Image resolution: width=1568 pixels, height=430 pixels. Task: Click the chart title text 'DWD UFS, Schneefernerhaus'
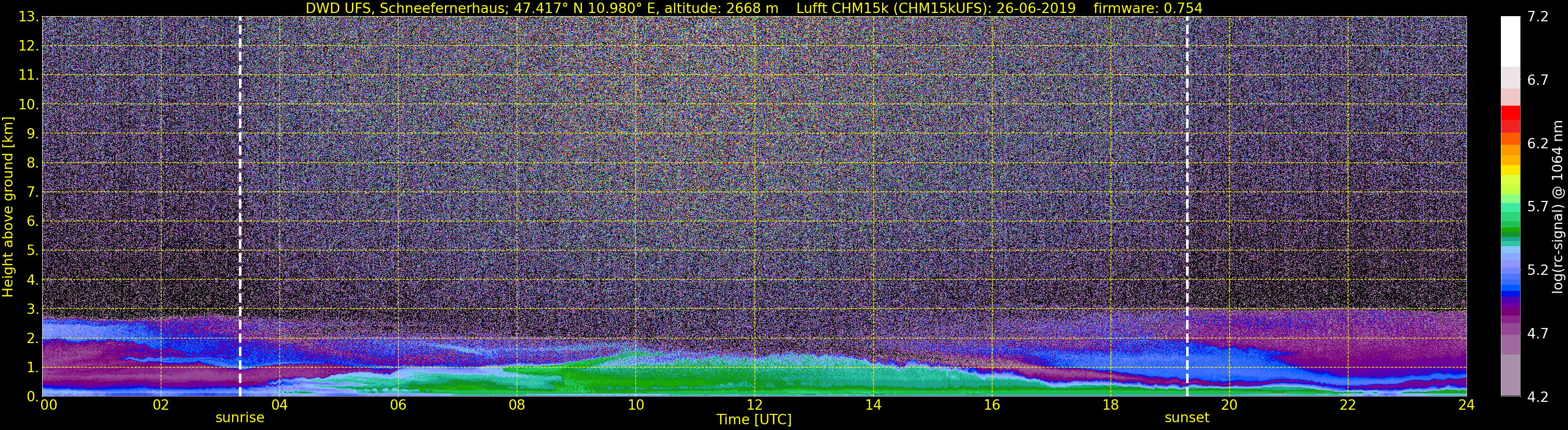pos(406,8)
